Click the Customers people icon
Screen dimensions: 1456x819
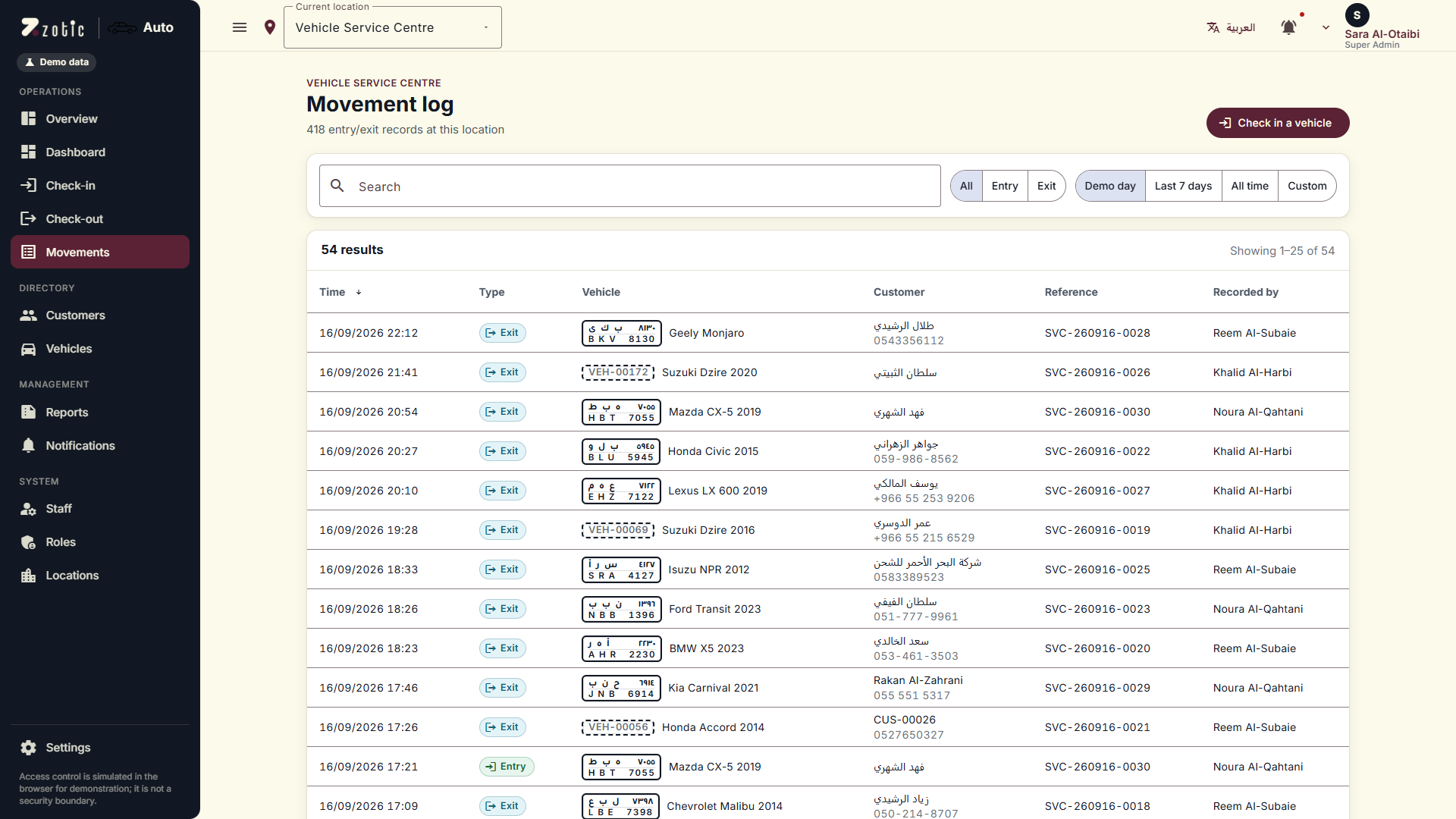[x=29, y=315]
